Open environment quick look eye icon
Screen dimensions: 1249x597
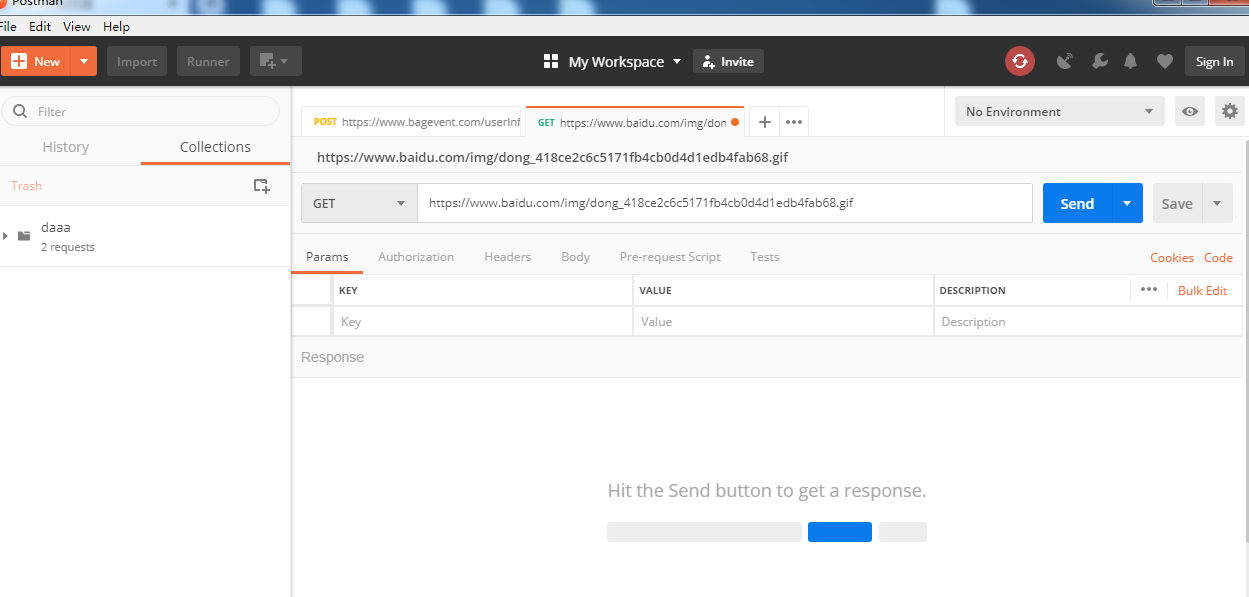(1189, 111)
